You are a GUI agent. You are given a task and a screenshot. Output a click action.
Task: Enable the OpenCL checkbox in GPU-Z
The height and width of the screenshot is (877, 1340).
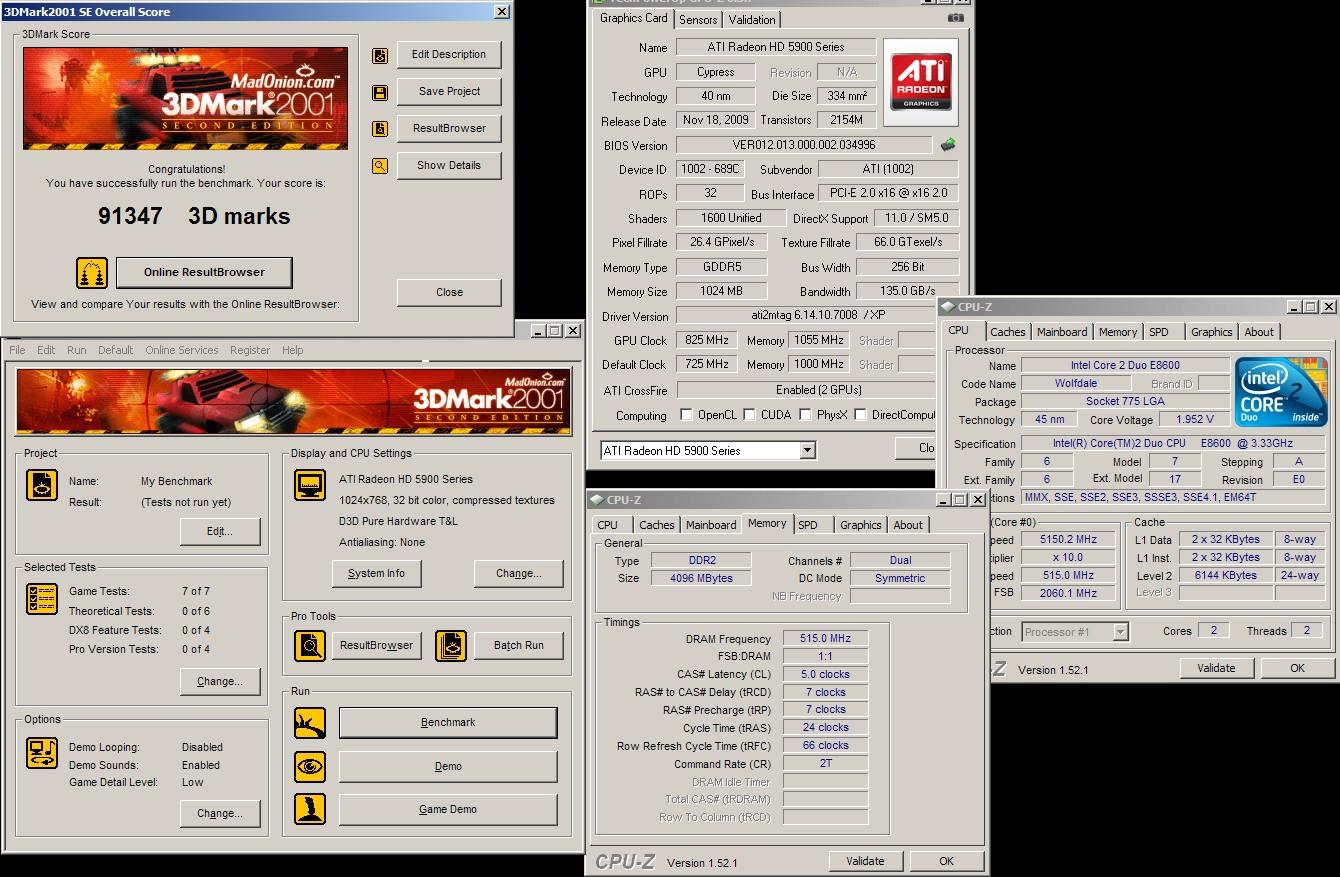pos(686,415)
